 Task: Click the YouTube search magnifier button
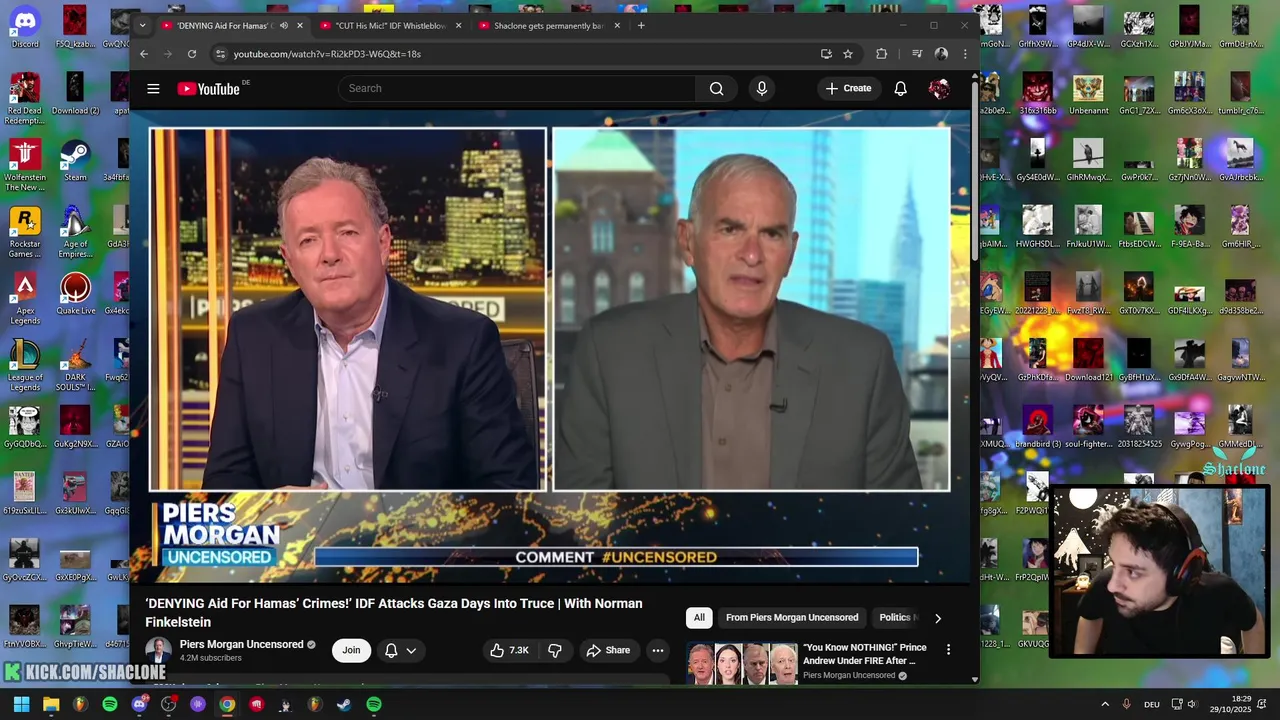point(717,89)
